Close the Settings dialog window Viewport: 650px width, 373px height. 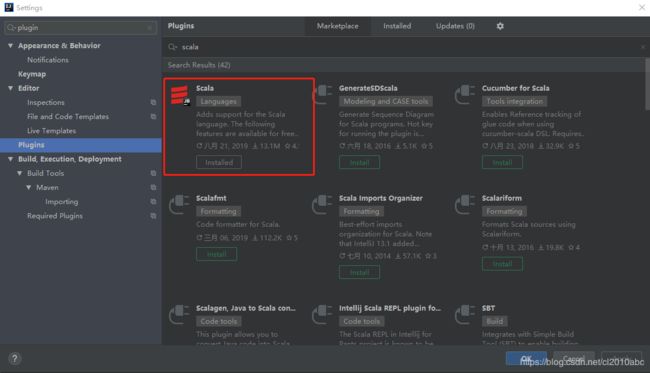642,7
